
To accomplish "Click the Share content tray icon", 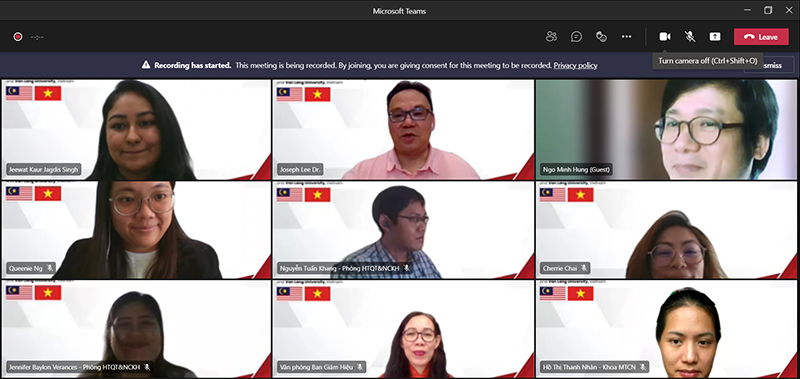I will point(715,37).
